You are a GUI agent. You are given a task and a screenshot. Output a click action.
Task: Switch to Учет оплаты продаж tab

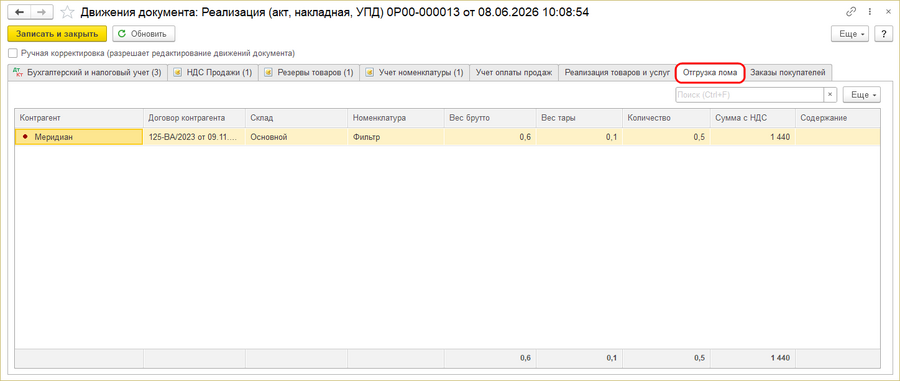tap(514, 73)
